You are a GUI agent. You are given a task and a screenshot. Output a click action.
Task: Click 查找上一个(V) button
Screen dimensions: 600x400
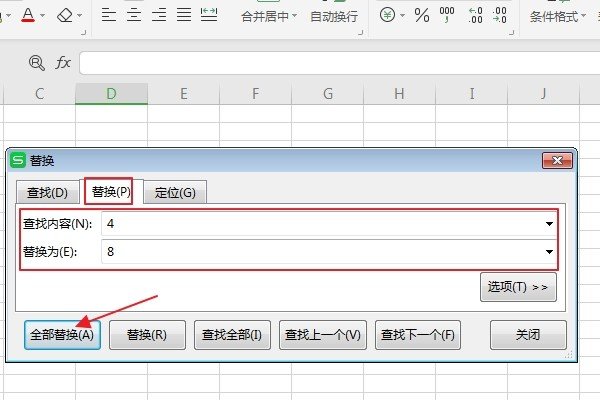click(x=323, y=335)
